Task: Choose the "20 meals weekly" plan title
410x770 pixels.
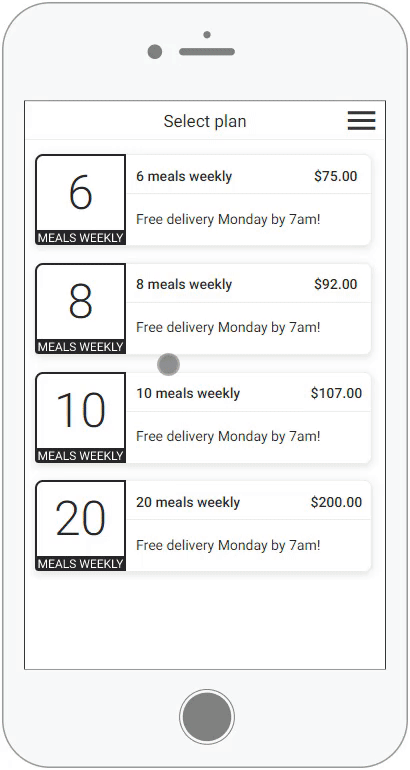Action: (x=188, y=502)
